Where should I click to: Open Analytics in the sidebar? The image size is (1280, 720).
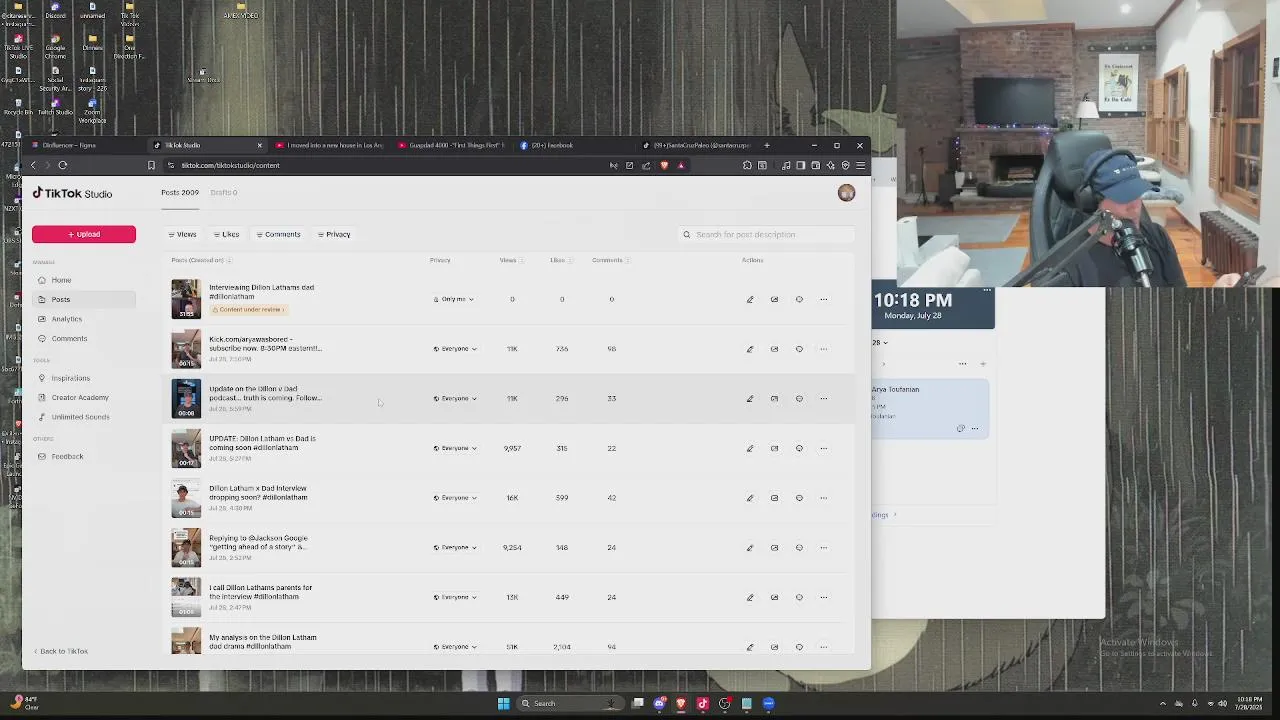(84, 319)
